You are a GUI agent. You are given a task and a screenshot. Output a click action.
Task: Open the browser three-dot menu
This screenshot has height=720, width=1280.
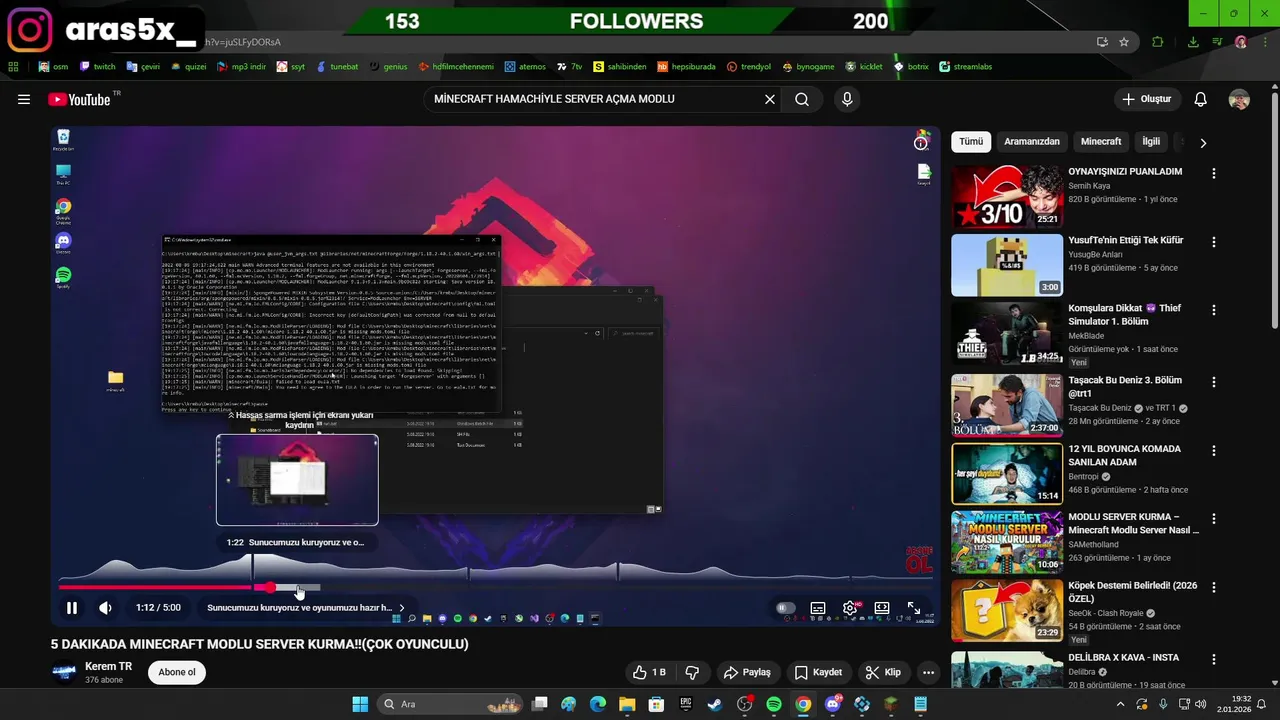[x=1265, y=42]
